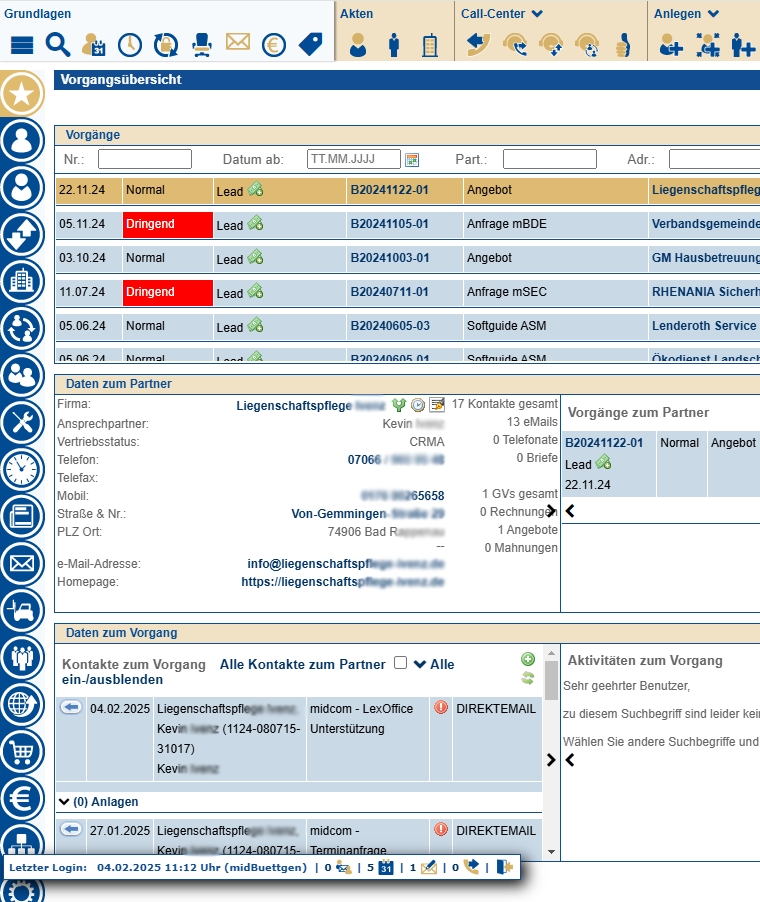760x902 pixels.
Task: Open the https://liegenschaftspflege homepage link
Action: click(x=342, y=582)
